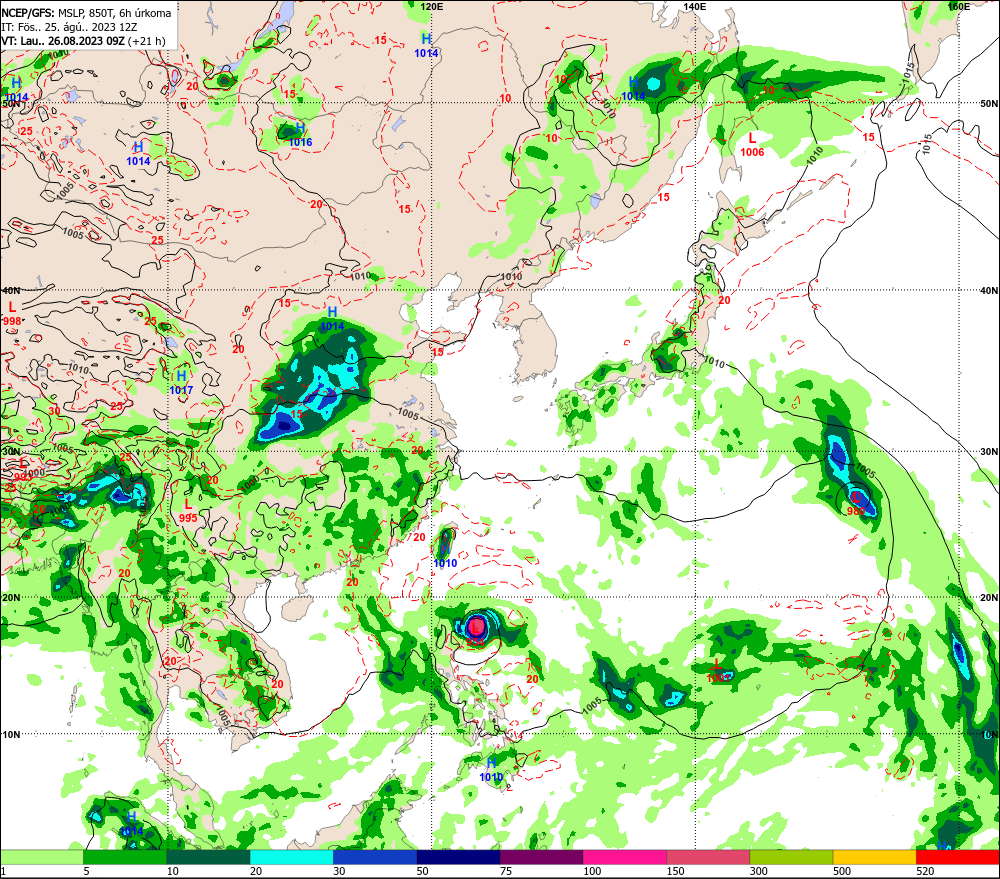Click the '140E' longitude label
This screenshot has width=1000, height=879.
pyautogui.click(x=695, y=6)
